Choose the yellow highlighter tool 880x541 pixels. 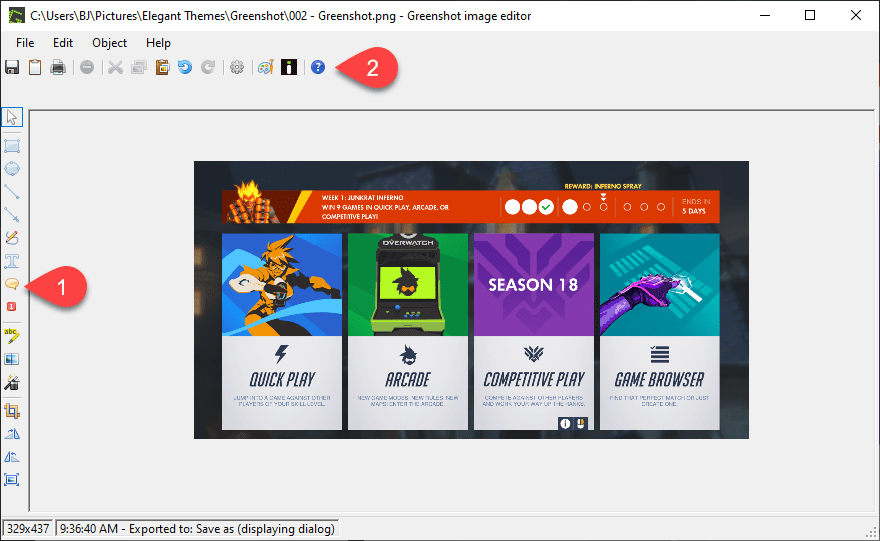(13, 334)
